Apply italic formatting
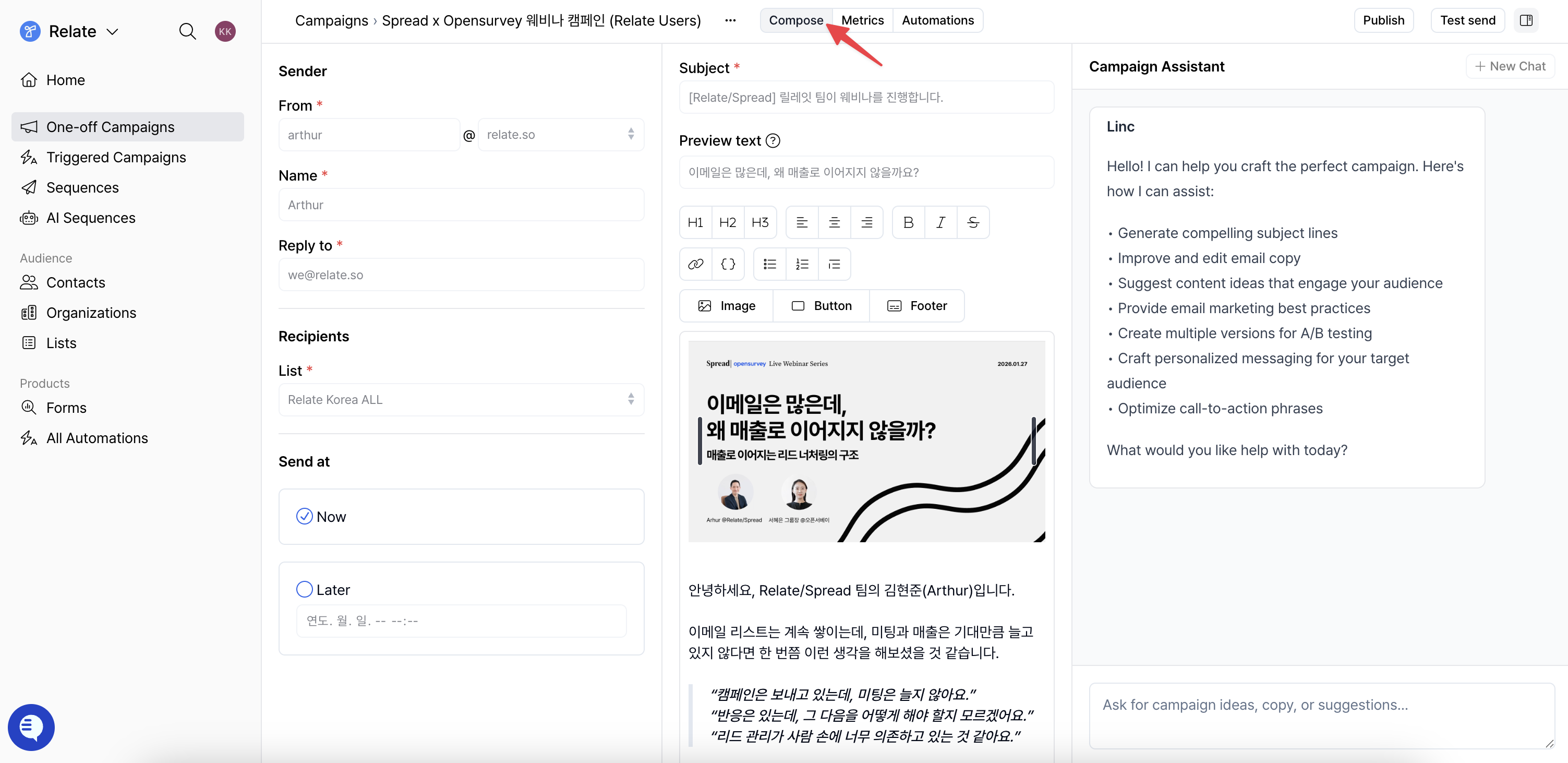The image size is (1568, 763). click(940, 222)
